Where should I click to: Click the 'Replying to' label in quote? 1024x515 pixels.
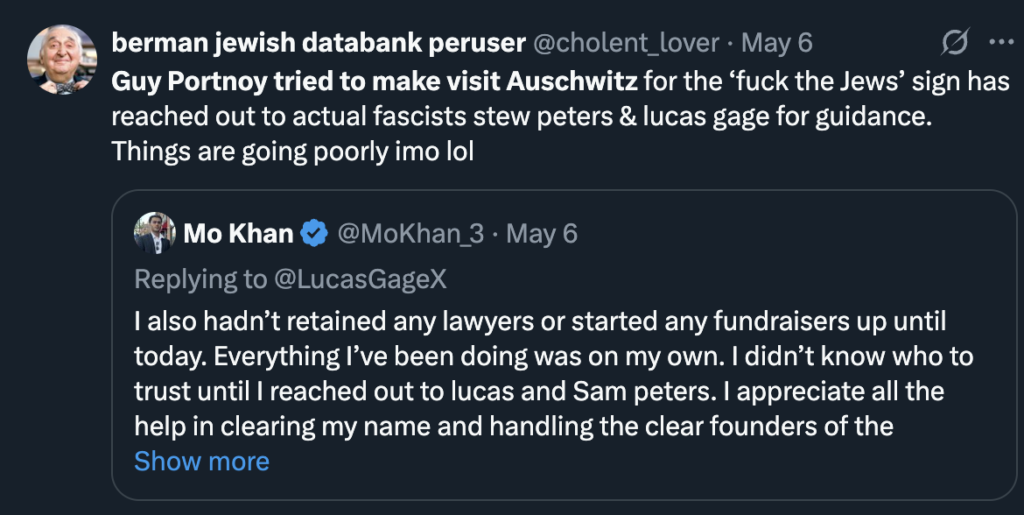coord(199,279)
